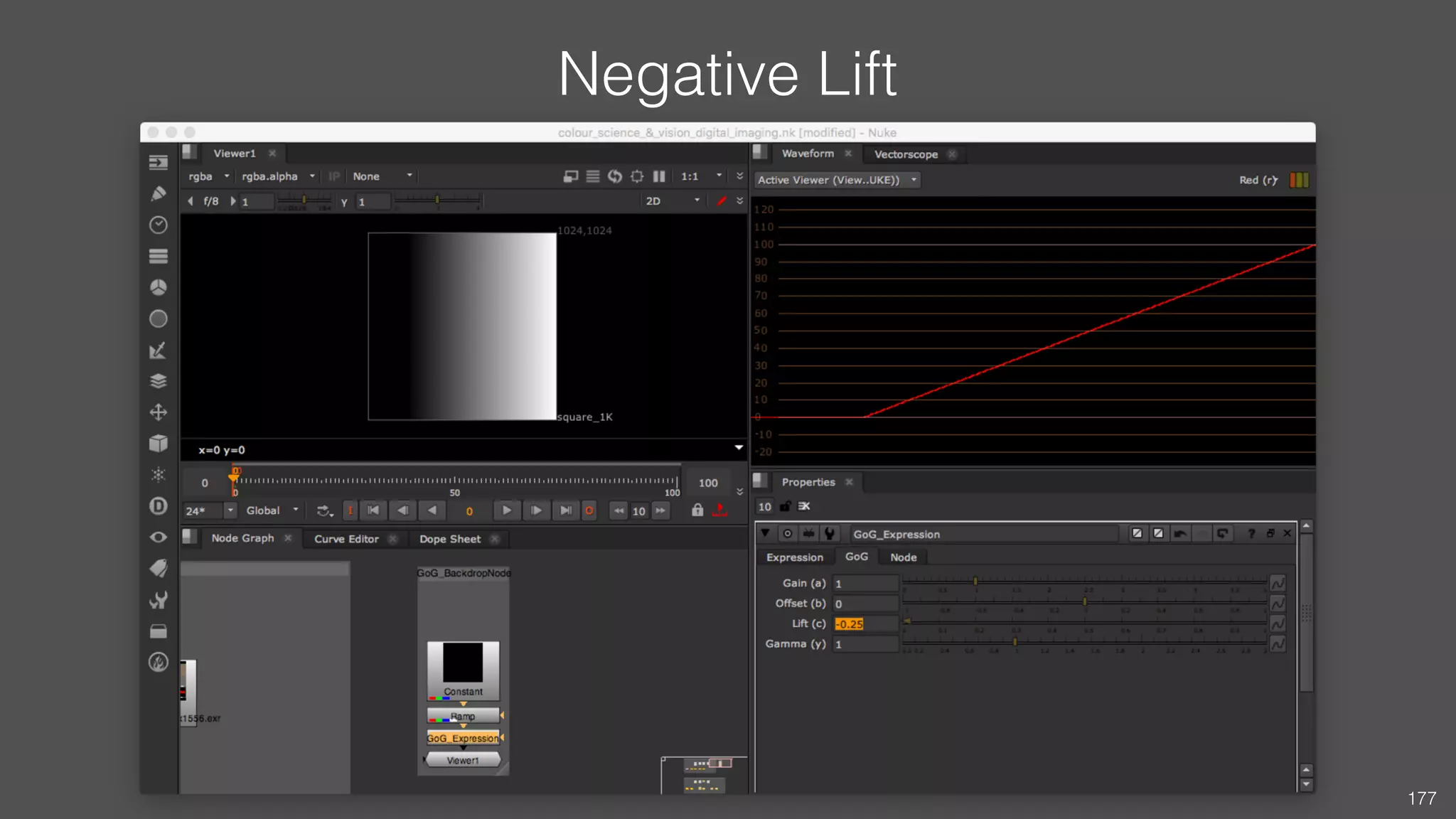Viewport: 1456px width, 819px height.
Task: Select the Constant node thumbnail
Action: 463,670
